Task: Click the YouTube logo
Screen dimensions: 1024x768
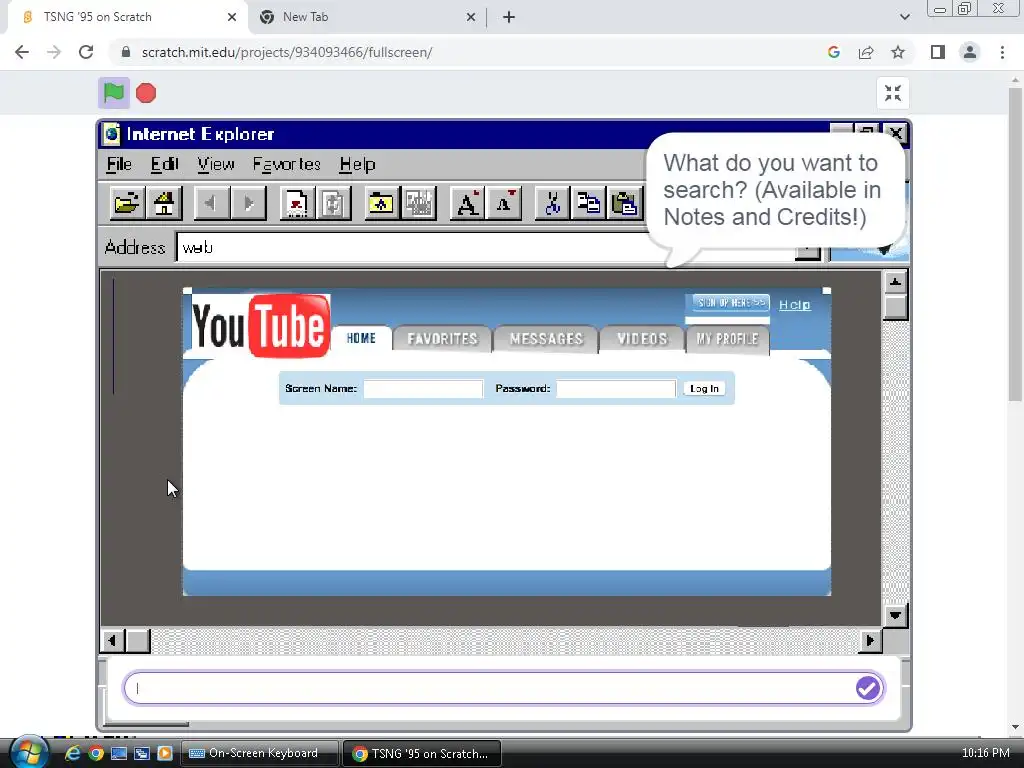Action: pos(261,326)
